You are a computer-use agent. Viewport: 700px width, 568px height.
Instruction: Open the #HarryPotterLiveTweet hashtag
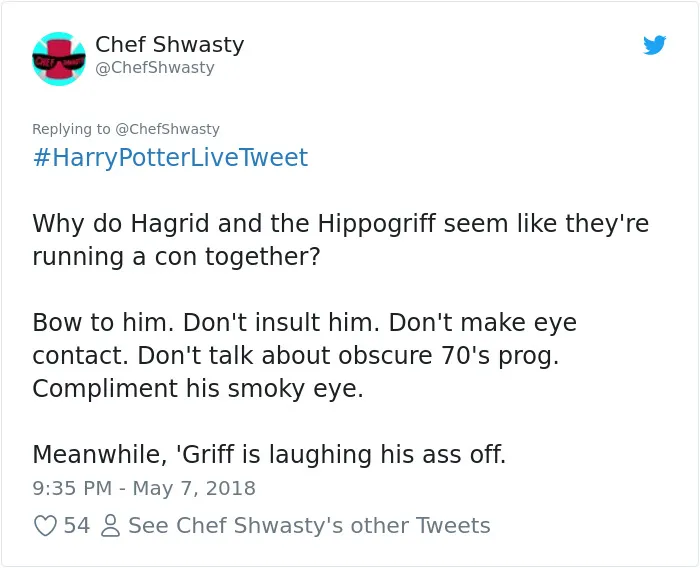coord(170,157)
